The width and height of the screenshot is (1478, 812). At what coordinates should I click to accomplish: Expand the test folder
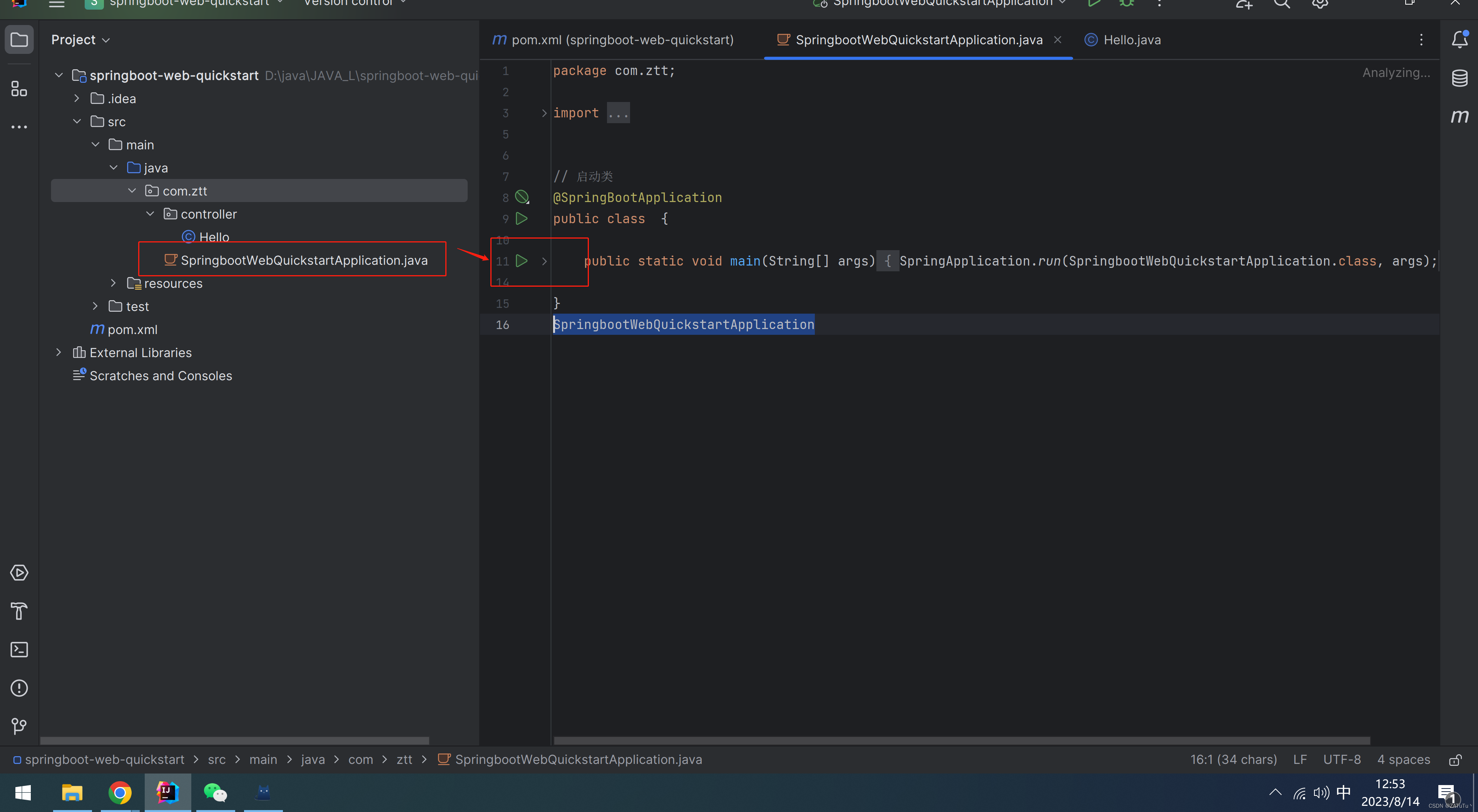pyautogui.click(x=95, y=306)
